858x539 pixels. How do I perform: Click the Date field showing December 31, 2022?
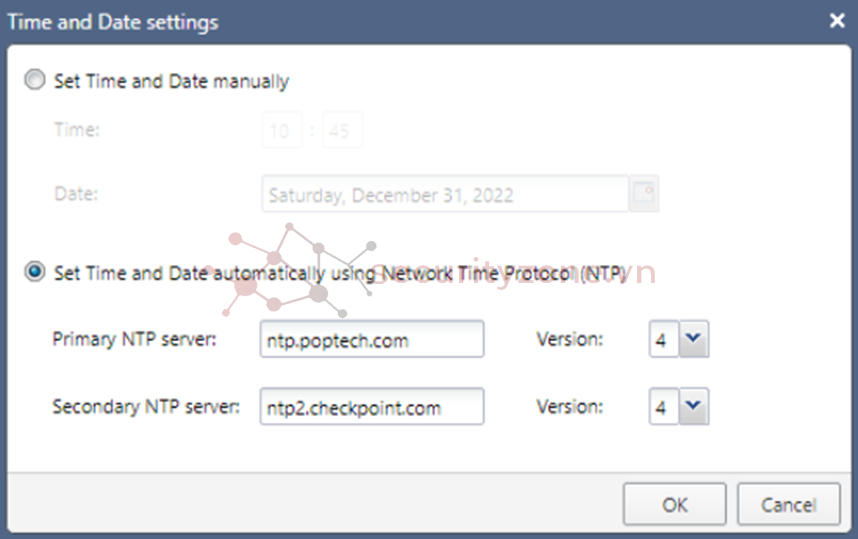[445, 194]
